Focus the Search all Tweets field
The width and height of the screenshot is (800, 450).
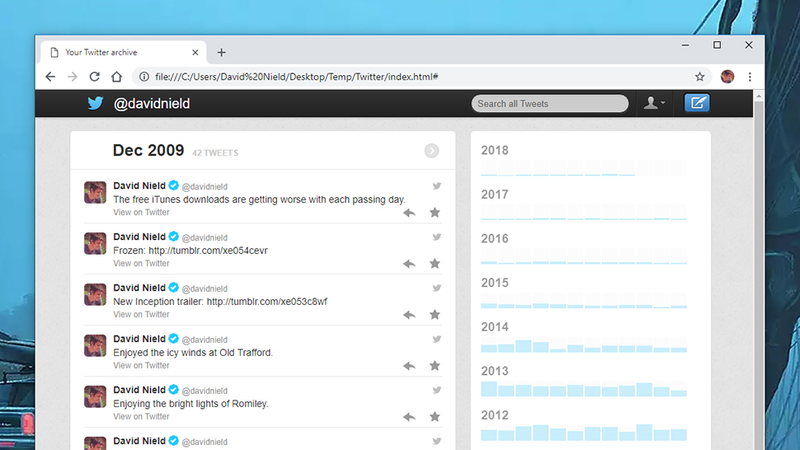(x=549, y=104)
